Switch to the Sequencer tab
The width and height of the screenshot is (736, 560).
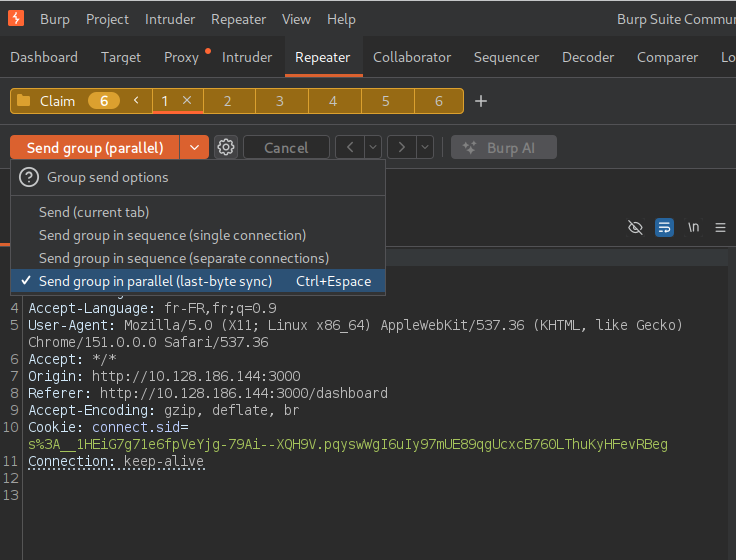pyautogui.click(x=506, y=57)
